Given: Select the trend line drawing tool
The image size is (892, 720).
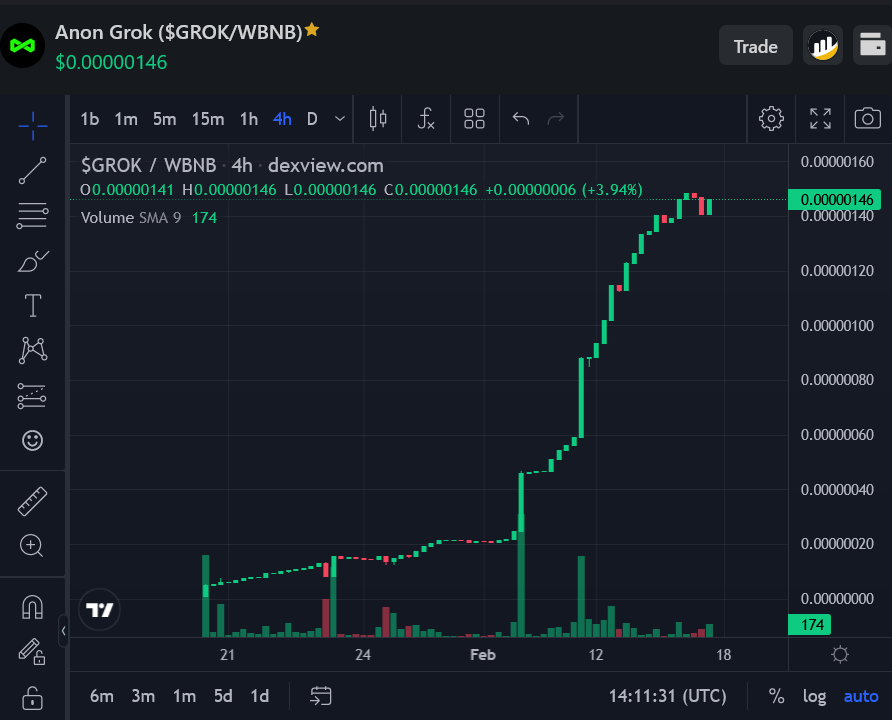Looking at the screenshot, I should pos(32,171).
